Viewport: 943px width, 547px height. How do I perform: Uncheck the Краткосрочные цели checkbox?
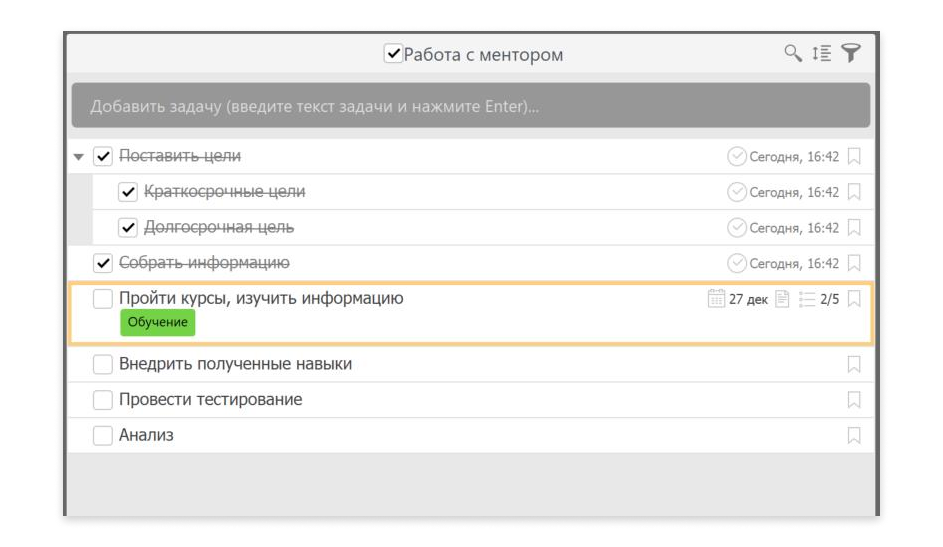coord(127,192)
